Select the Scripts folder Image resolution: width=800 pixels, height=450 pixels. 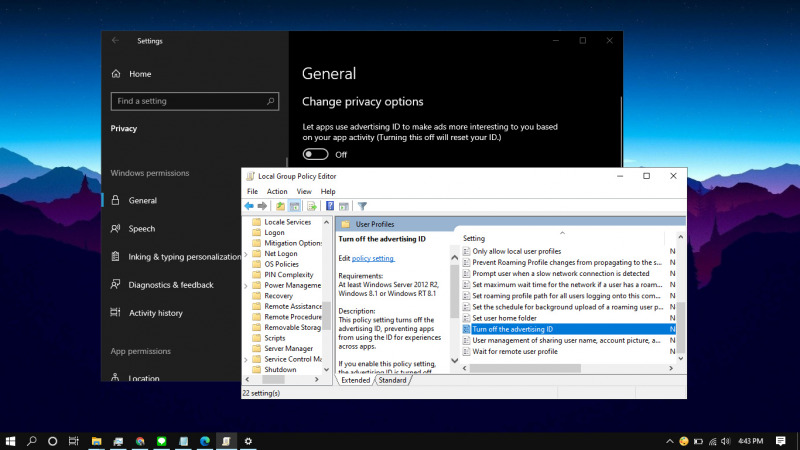[274, 338]
